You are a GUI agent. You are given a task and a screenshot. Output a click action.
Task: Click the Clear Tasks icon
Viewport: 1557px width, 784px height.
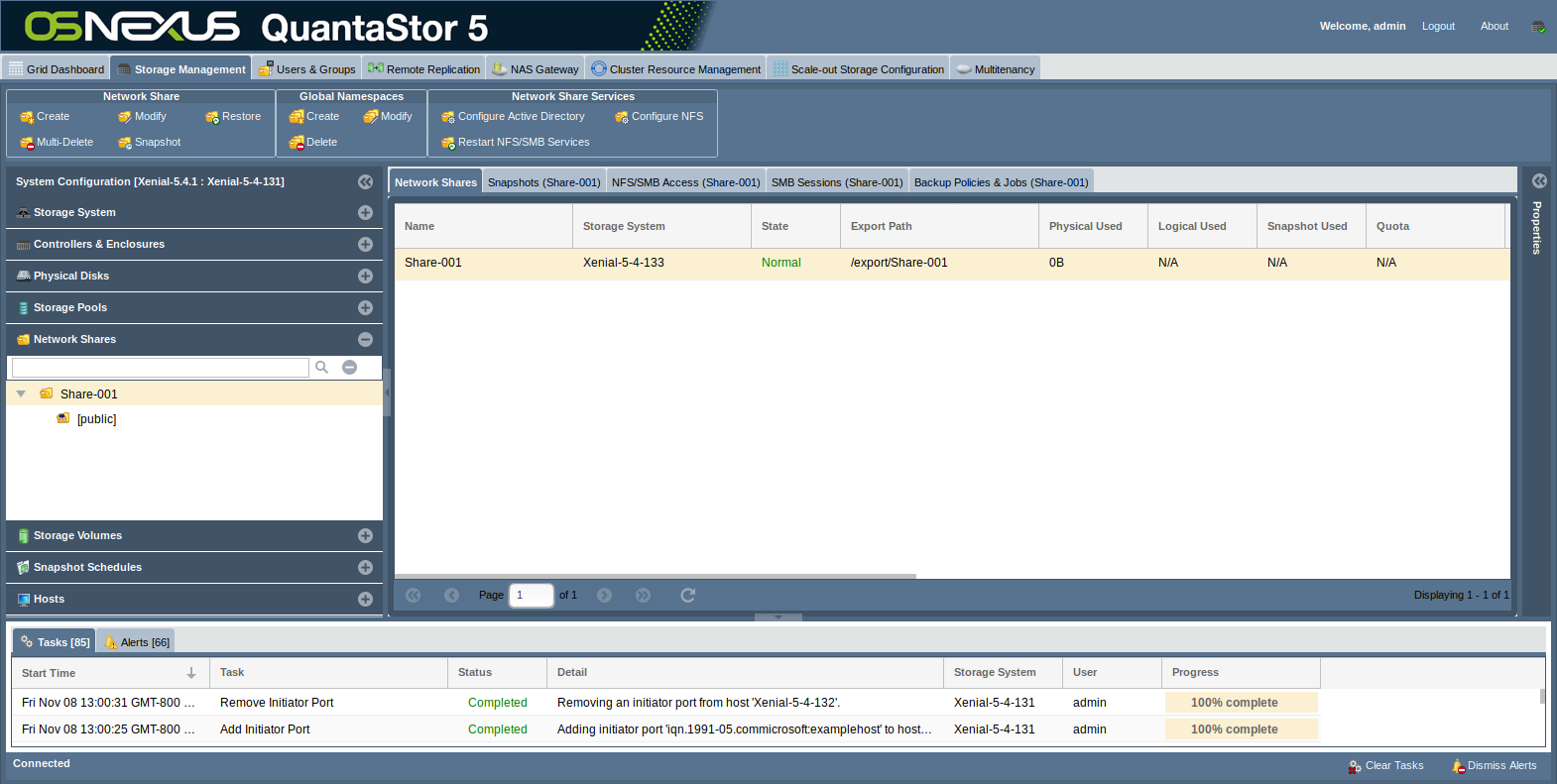pyautogui.click(x=1355, y=766)
